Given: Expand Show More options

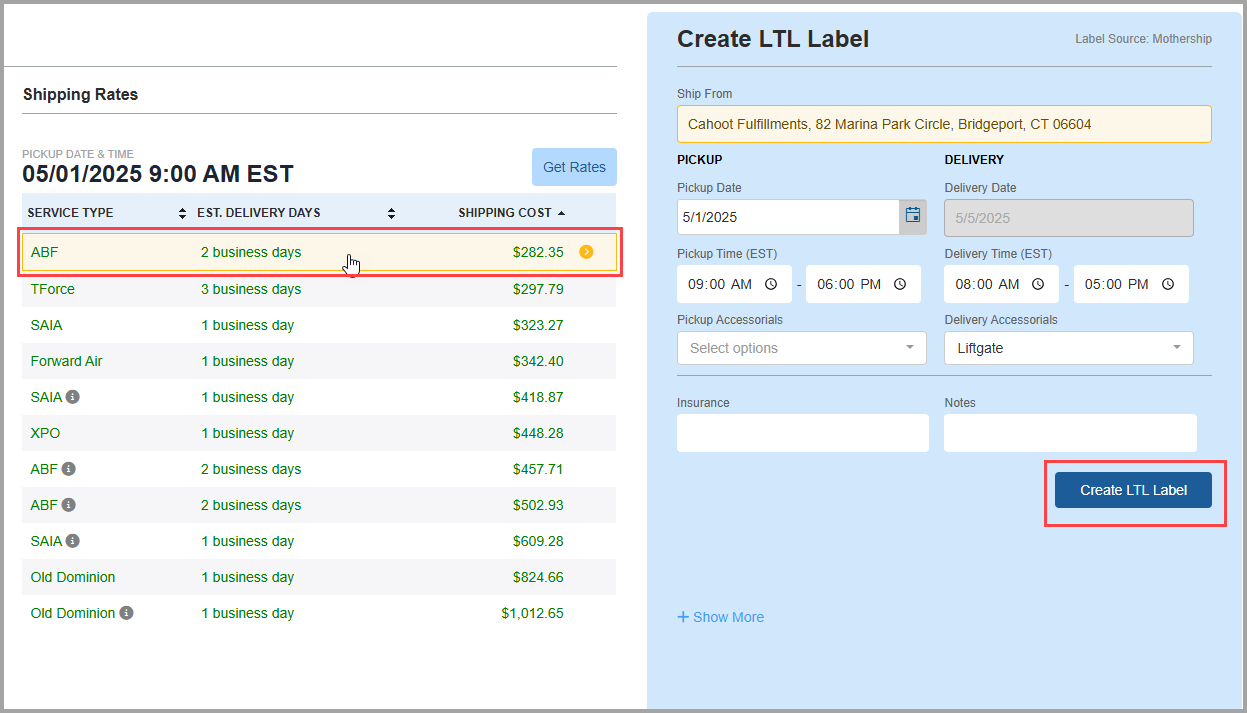Looking at the screenshot, I should pyautogui.click(x=721, y=617).
